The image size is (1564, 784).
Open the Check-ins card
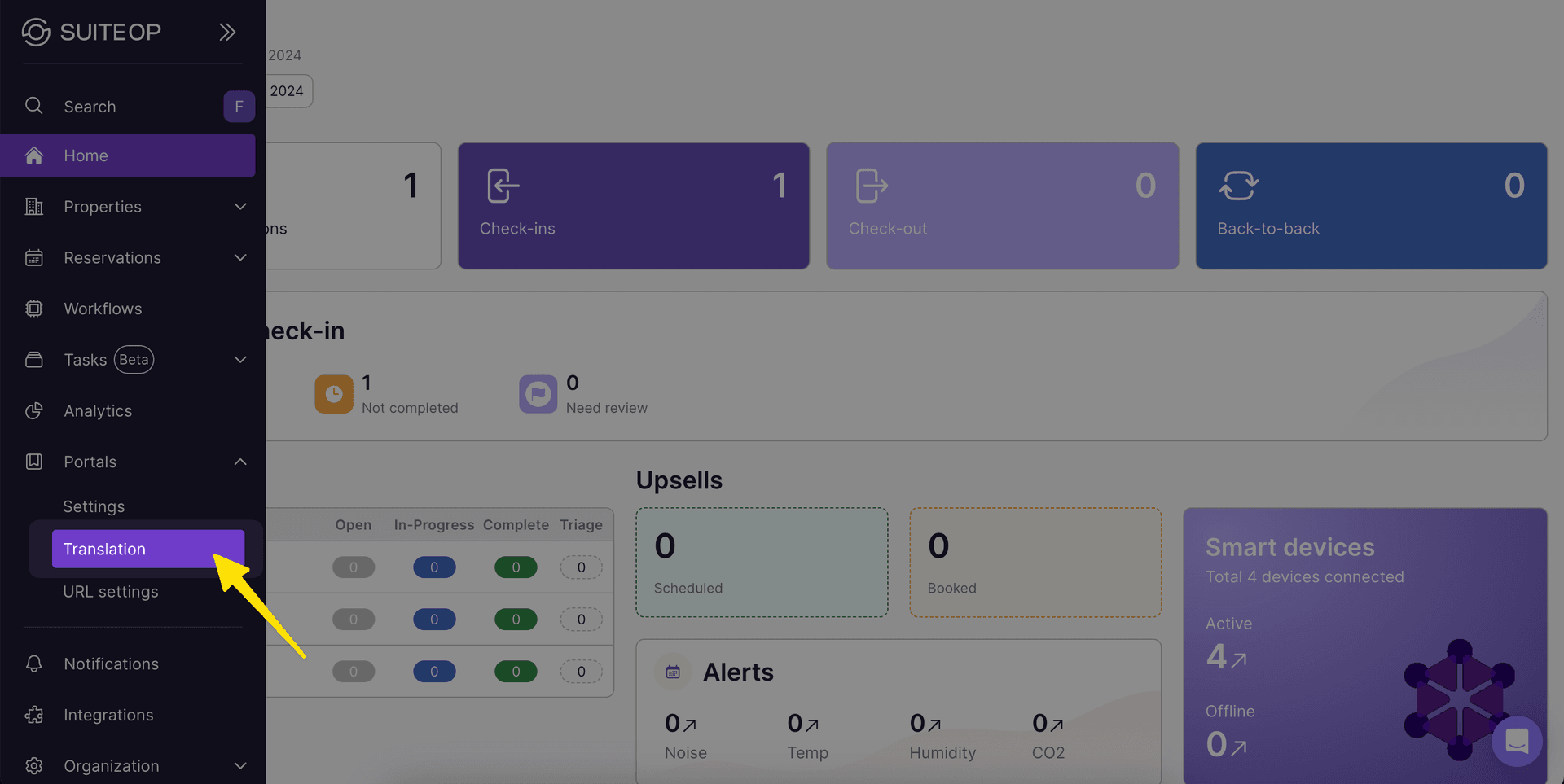[x=633, y=206]
